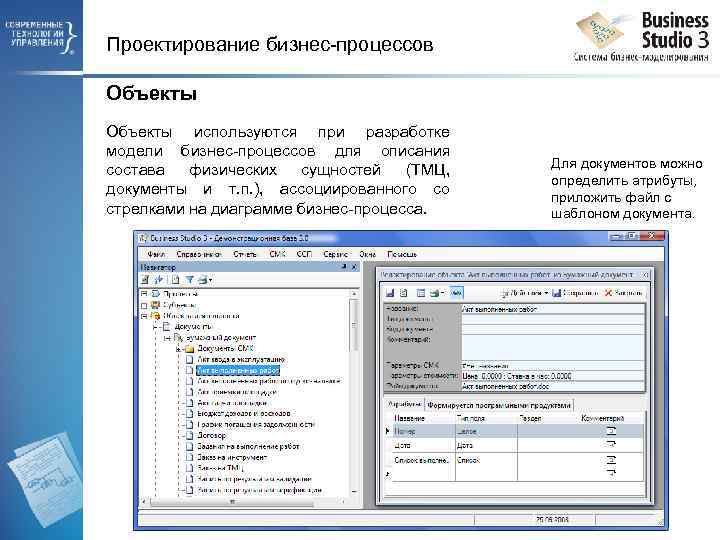This screenshot has height=540, width=720.
Task: Switch to the Атрибуты tab
Action: [x=404, y=405]
